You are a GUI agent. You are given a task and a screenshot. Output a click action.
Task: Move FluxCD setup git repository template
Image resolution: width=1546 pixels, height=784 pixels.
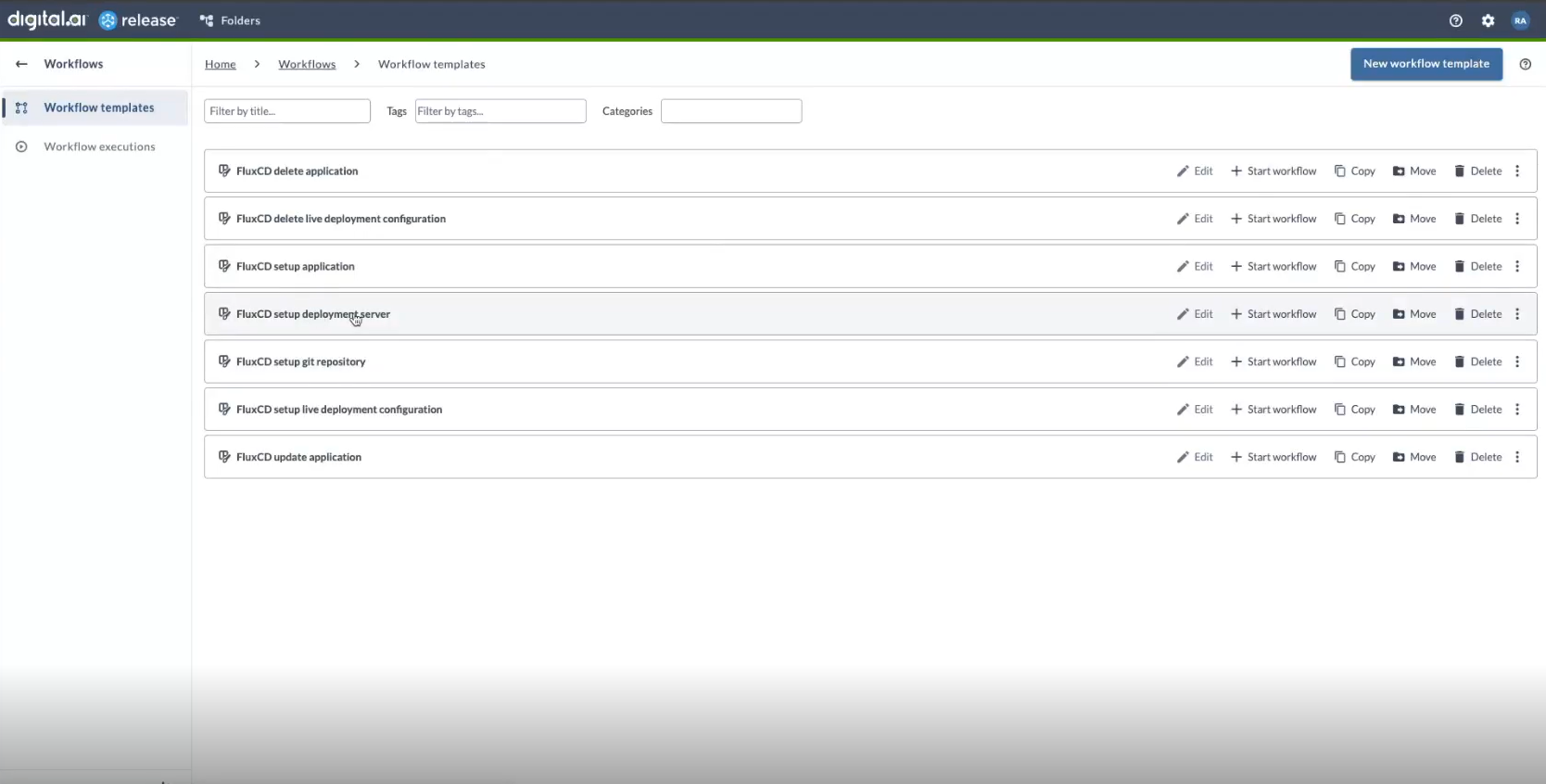pyautogui.click(x=1414, y=362)
